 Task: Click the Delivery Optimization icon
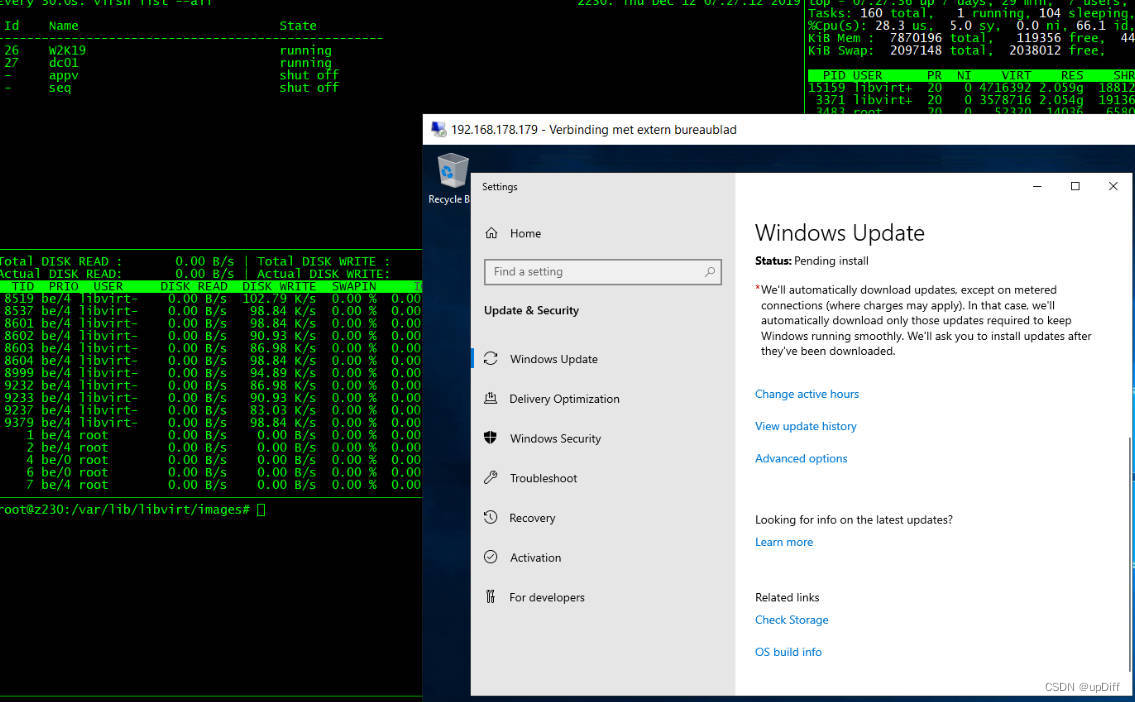point(491,398)
